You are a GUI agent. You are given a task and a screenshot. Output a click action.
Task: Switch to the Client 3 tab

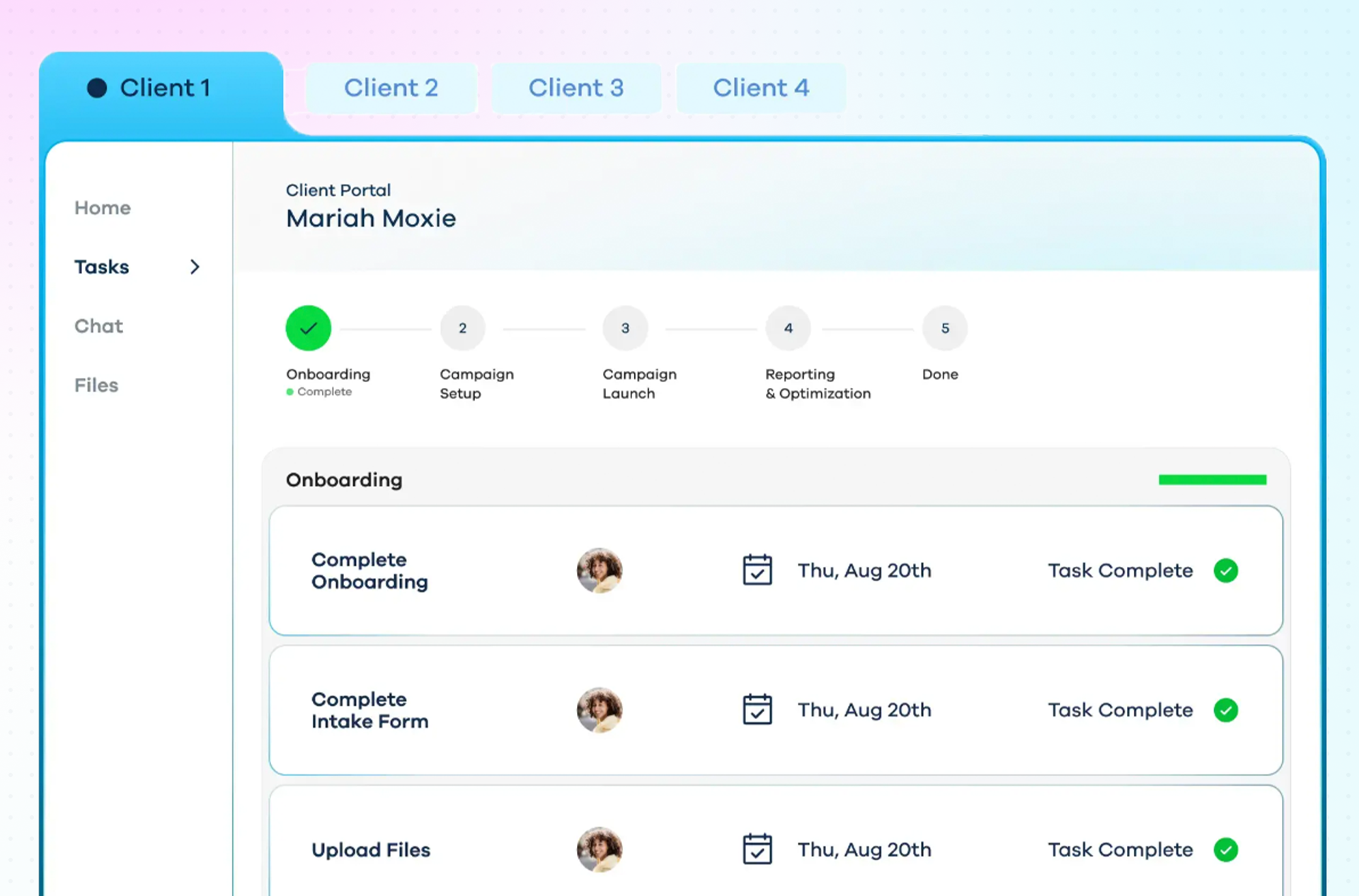coord(576,87)
